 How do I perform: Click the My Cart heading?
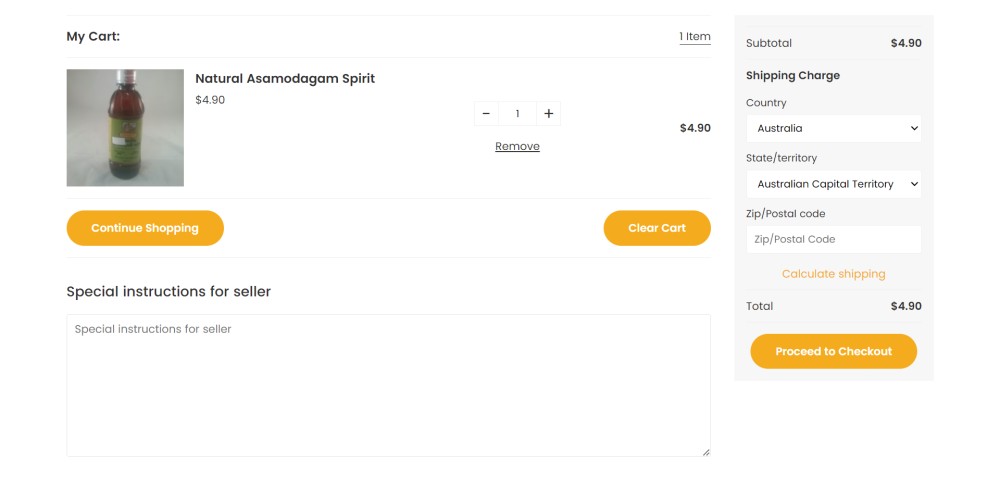click(93, 37)
